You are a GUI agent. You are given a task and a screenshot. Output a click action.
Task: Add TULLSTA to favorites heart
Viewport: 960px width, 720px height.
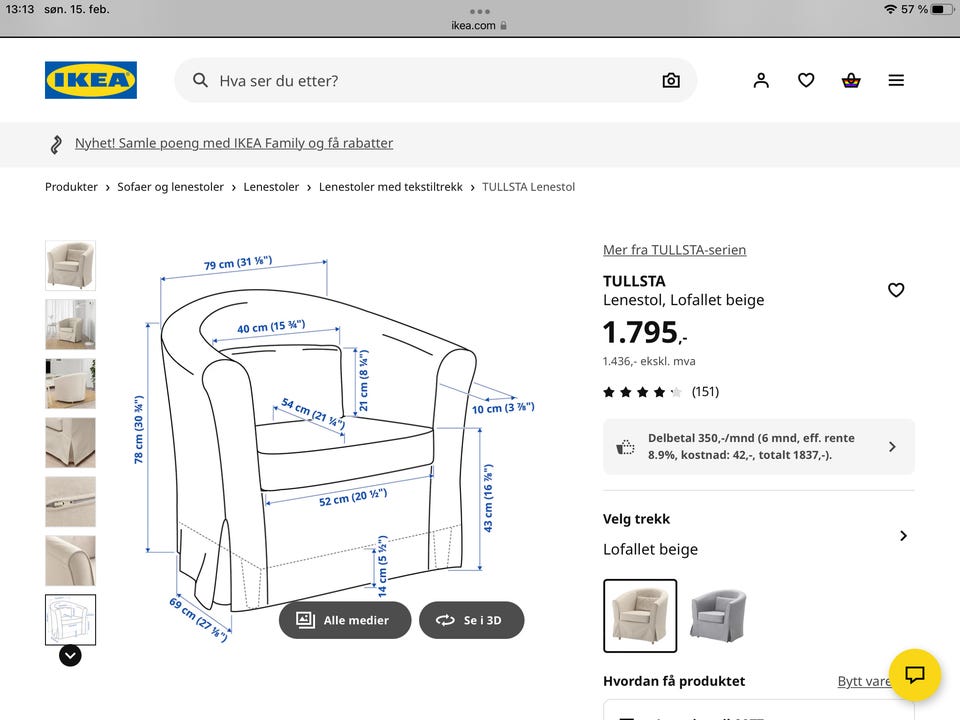coord(896,290)
